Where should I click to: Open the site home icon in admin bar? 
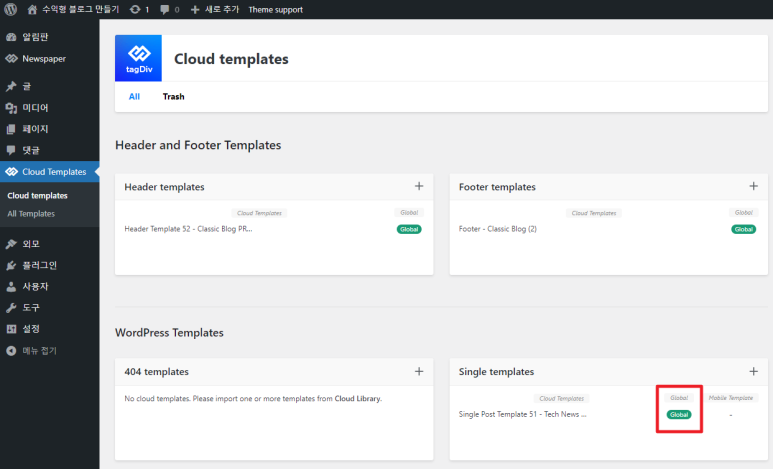[32, 9]
